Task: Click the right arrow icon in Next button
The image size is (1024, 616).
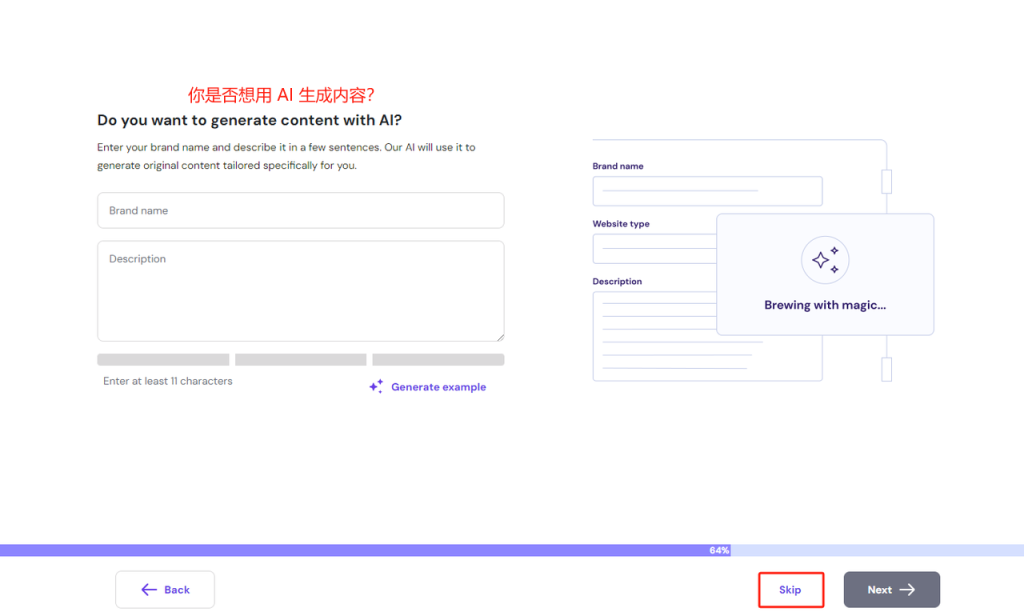Action: tap(907, 590)
